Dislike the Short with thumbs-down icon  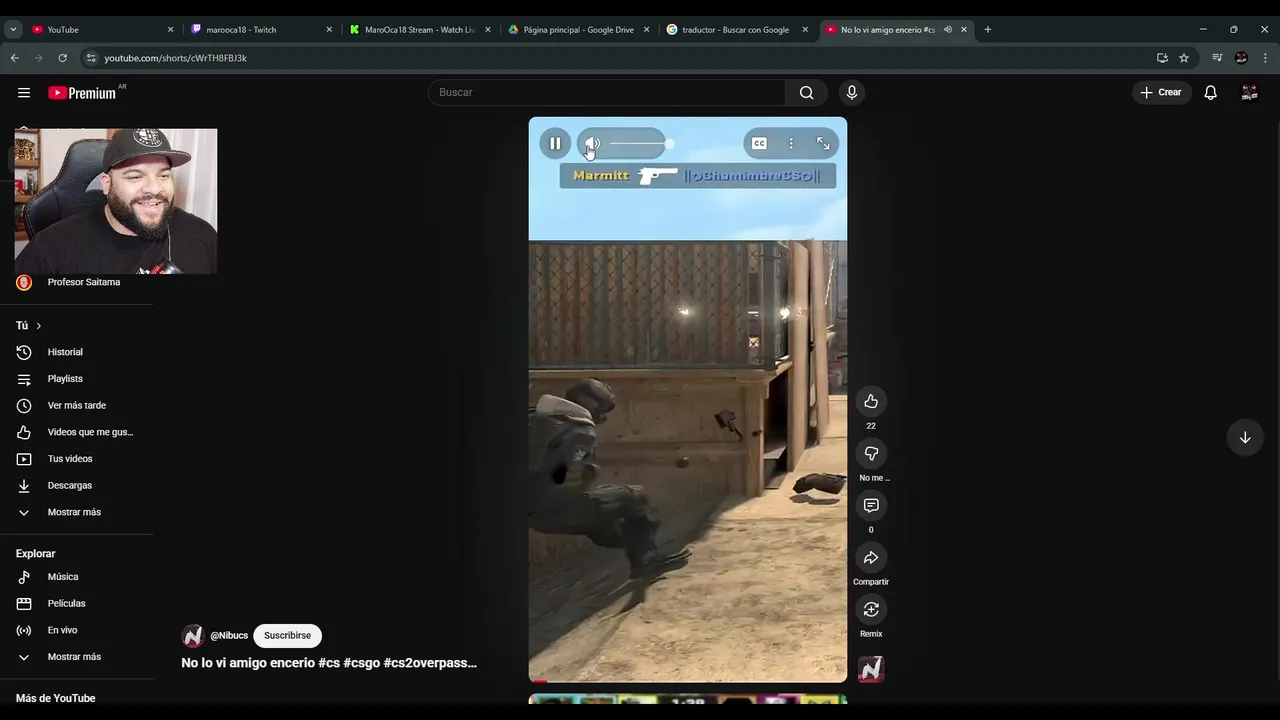point(871,453)
